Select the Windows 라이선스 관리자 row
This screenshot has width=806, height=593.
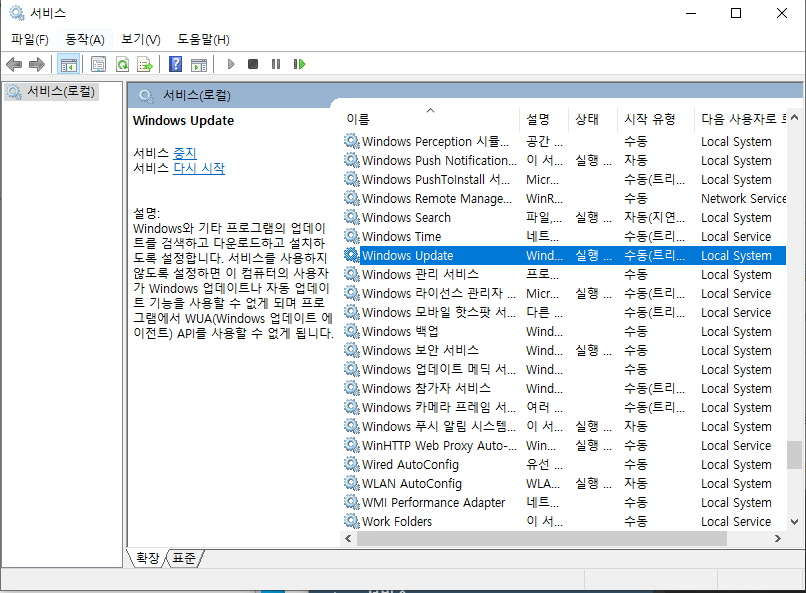[564, 293]
